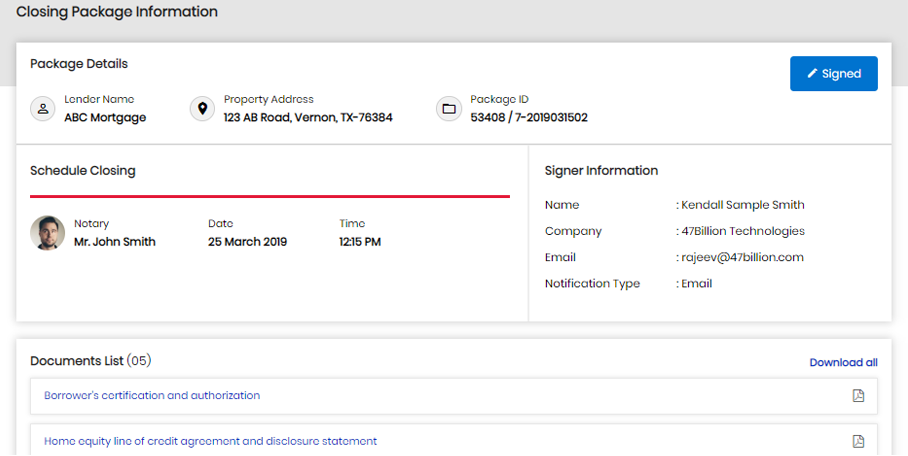The image size is (908, 456).
Task: Download PDF of Borrower's certification document
Action: coord(857,395)
